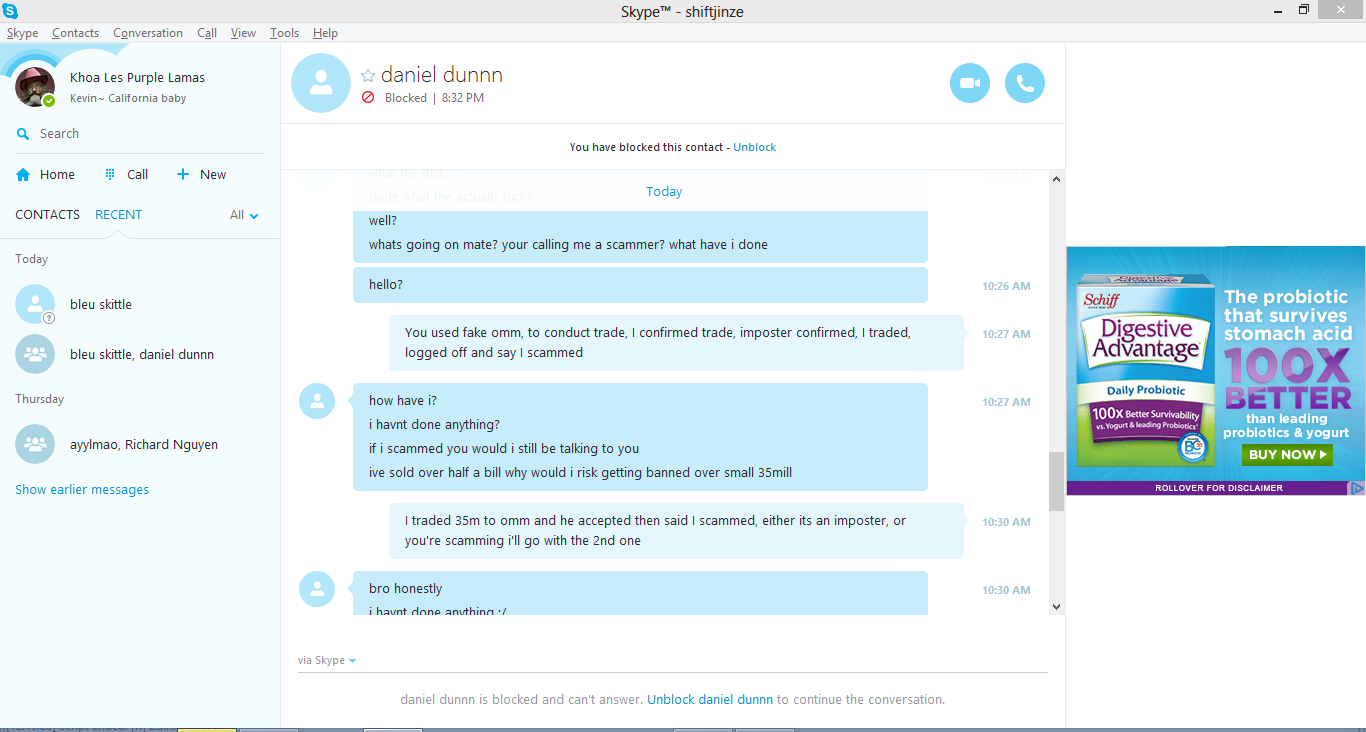Click the sender avatar beside "how have i?"
1366x732 pixels.
pos(317,401)
